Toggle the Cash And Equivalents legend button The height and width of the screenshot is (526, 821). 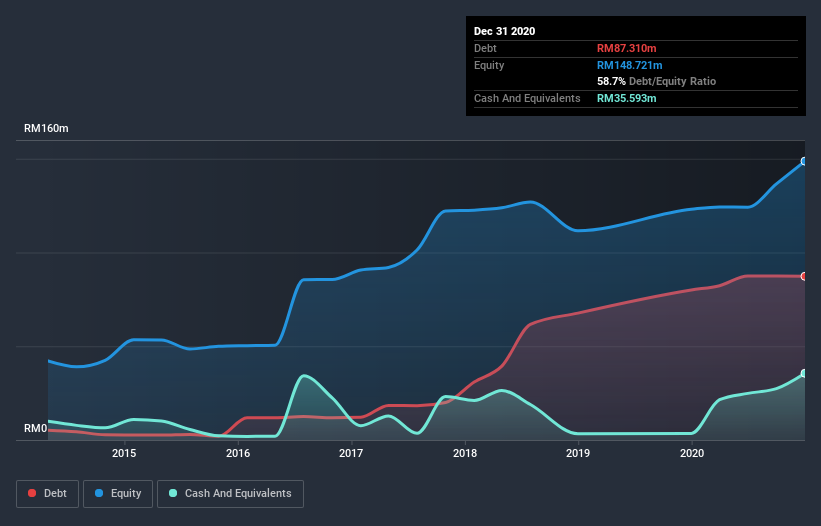[230, 494]
